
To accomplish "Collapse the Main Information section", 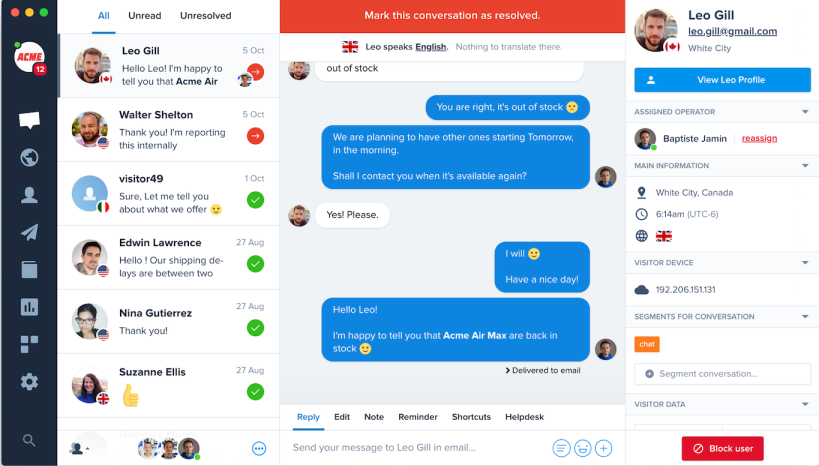I will coord(805,166).
